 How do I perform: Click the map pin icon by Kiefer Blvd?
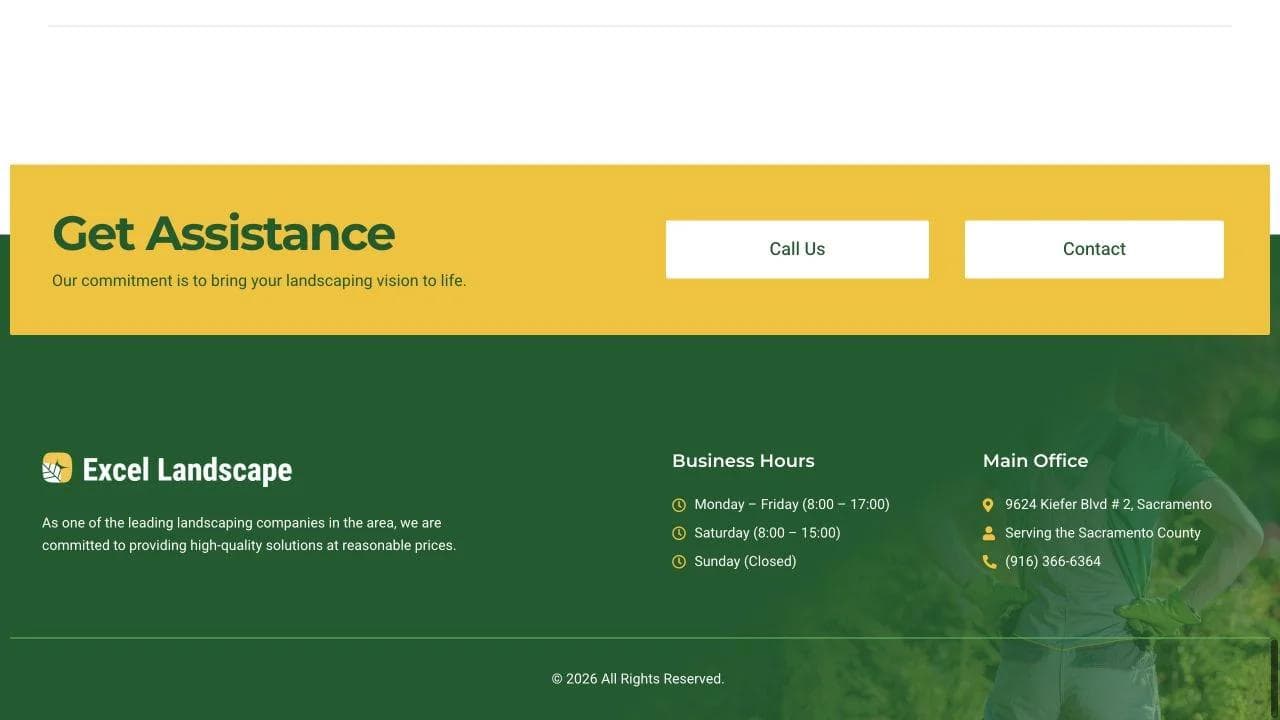[989, 505]
